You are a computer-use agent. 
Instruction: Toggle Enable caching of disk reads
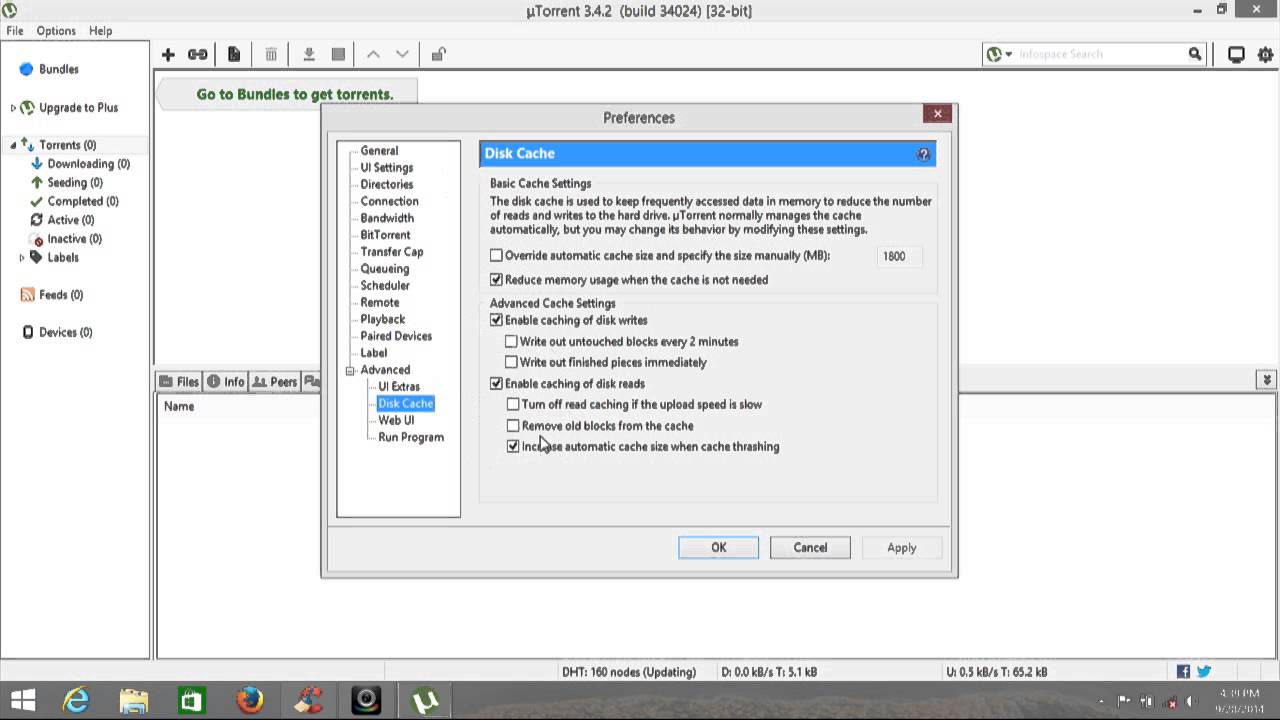point(496,384)
